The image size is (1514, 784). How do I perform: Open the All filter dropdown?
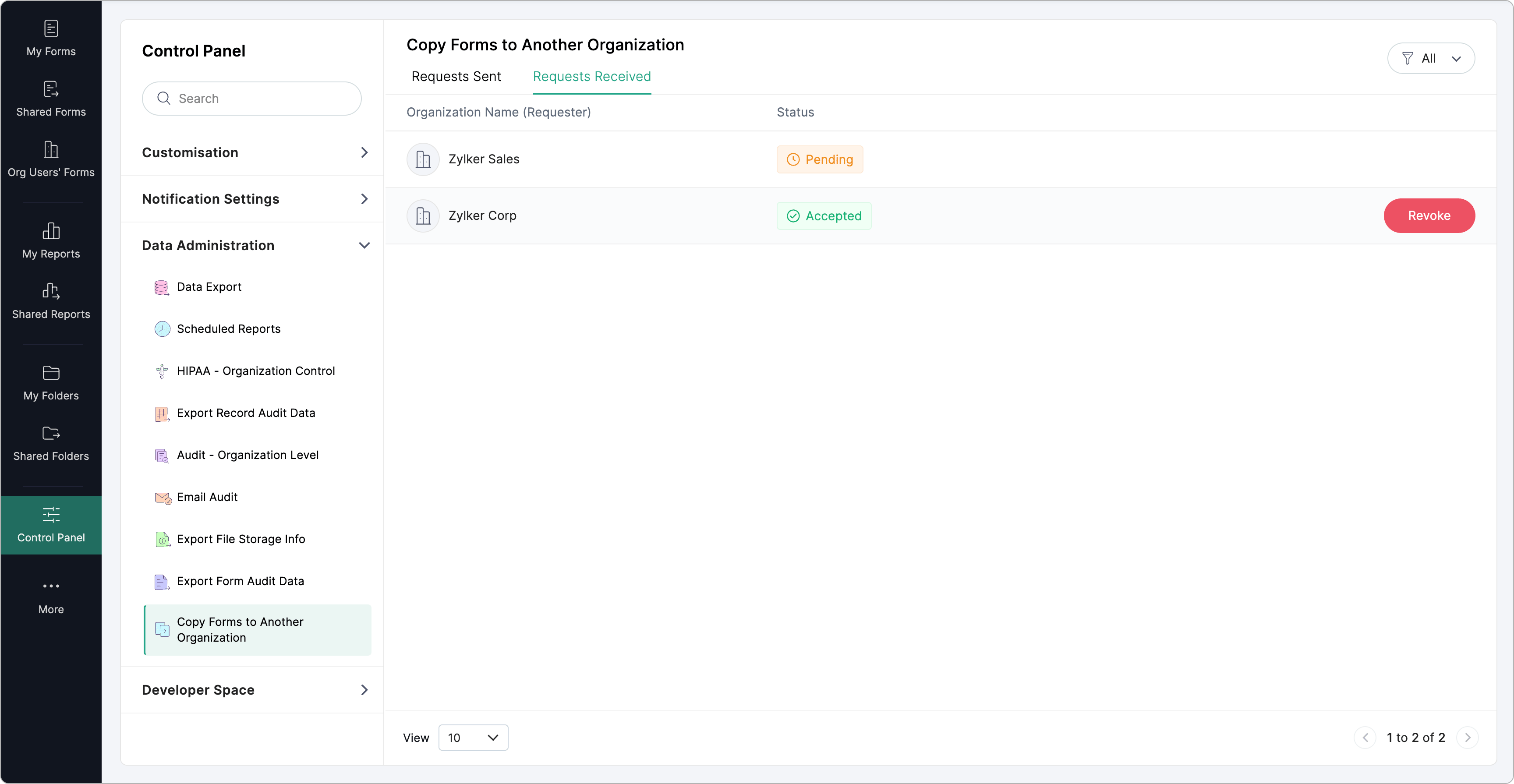point(1430,58)
